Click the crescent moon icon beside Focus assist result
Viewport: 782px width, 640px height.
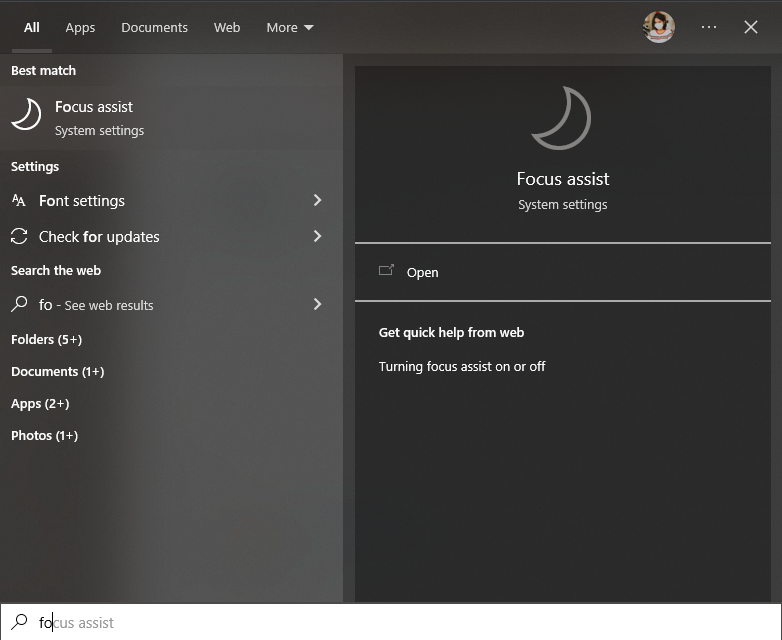26,114
